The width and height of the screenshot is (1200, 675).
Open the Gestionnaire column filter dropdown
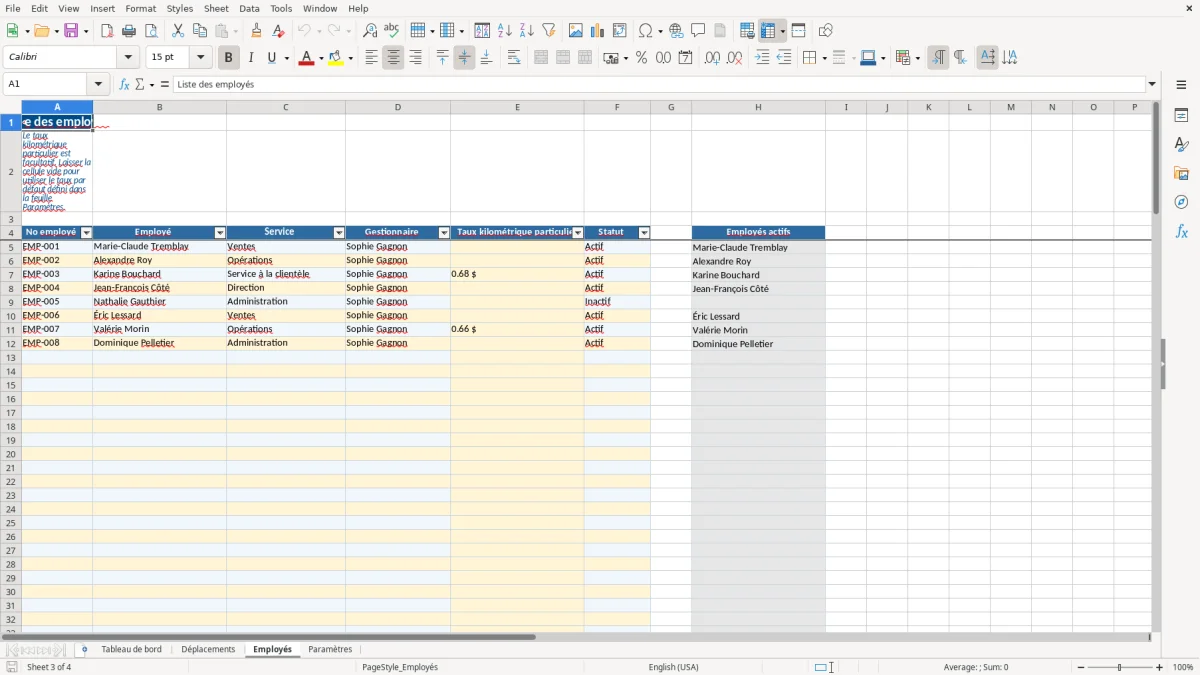click(444, 233)
